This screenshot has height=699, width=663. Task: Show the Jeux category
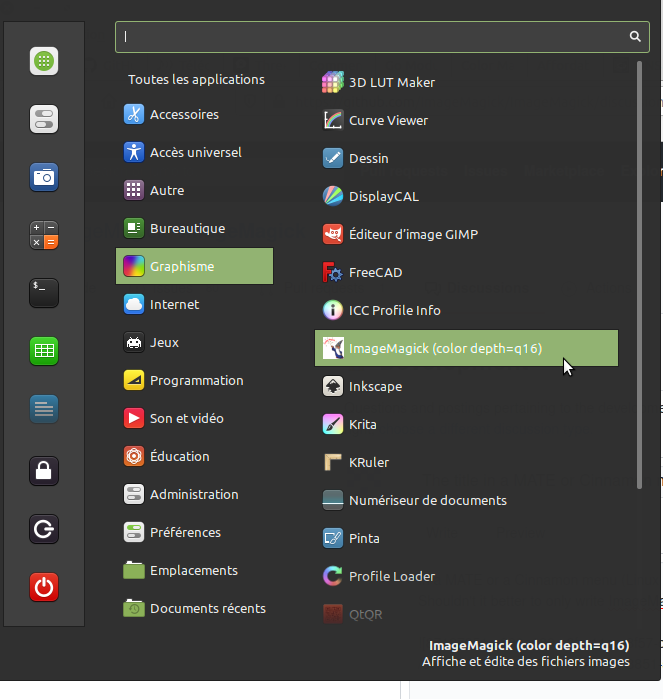194,342
